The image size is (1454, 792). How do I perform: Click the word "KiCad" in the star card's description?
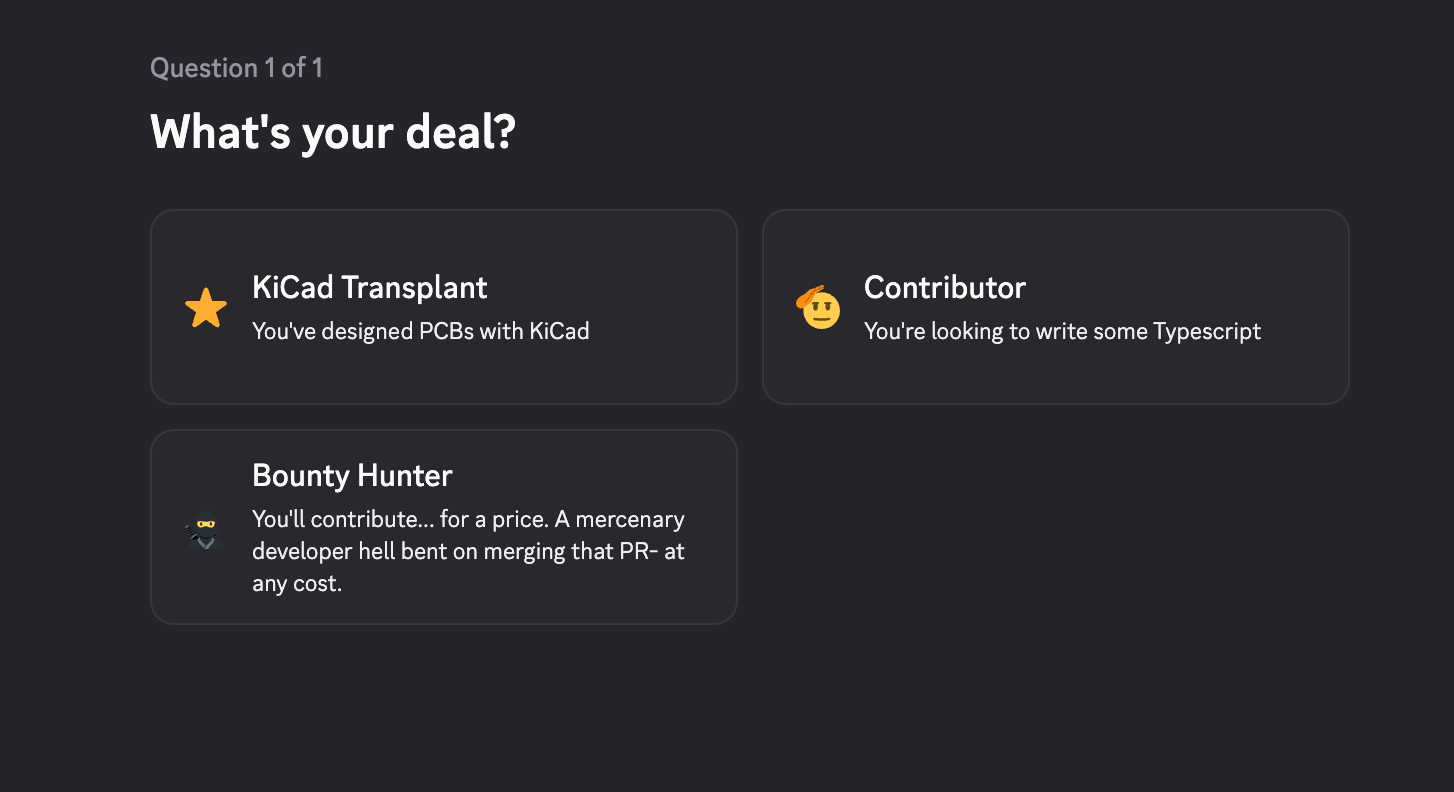coord(561,331)
